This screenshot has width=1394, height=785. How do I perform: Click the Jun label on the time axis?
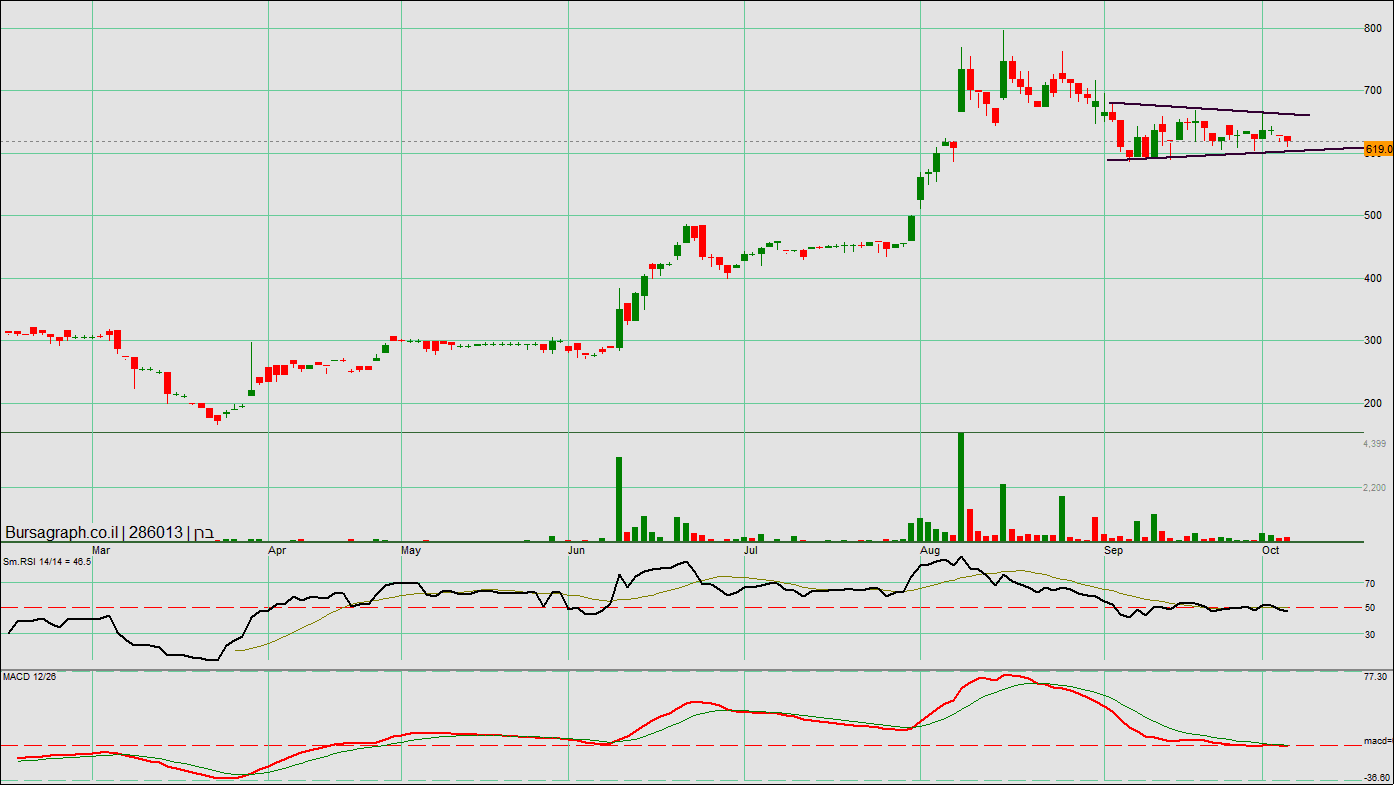(x=576, y=550)
